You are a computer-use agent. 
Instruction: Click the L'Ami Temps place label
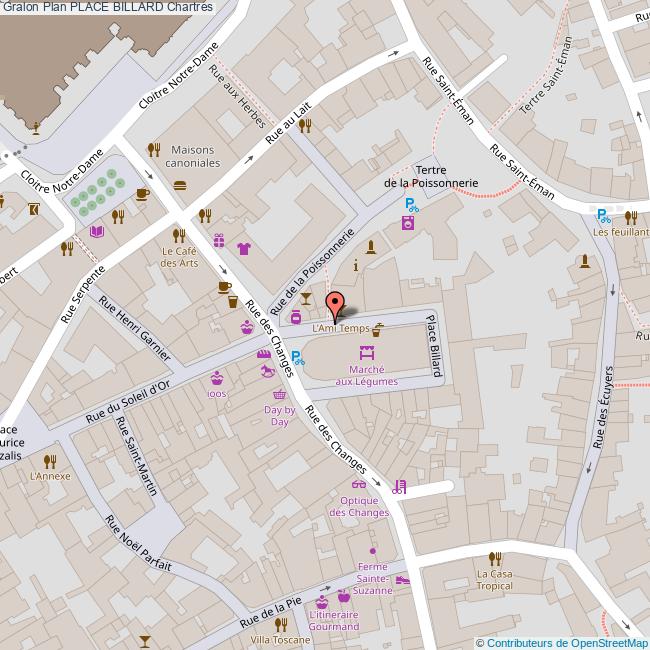pyautogui.click(x=340, y=328)
